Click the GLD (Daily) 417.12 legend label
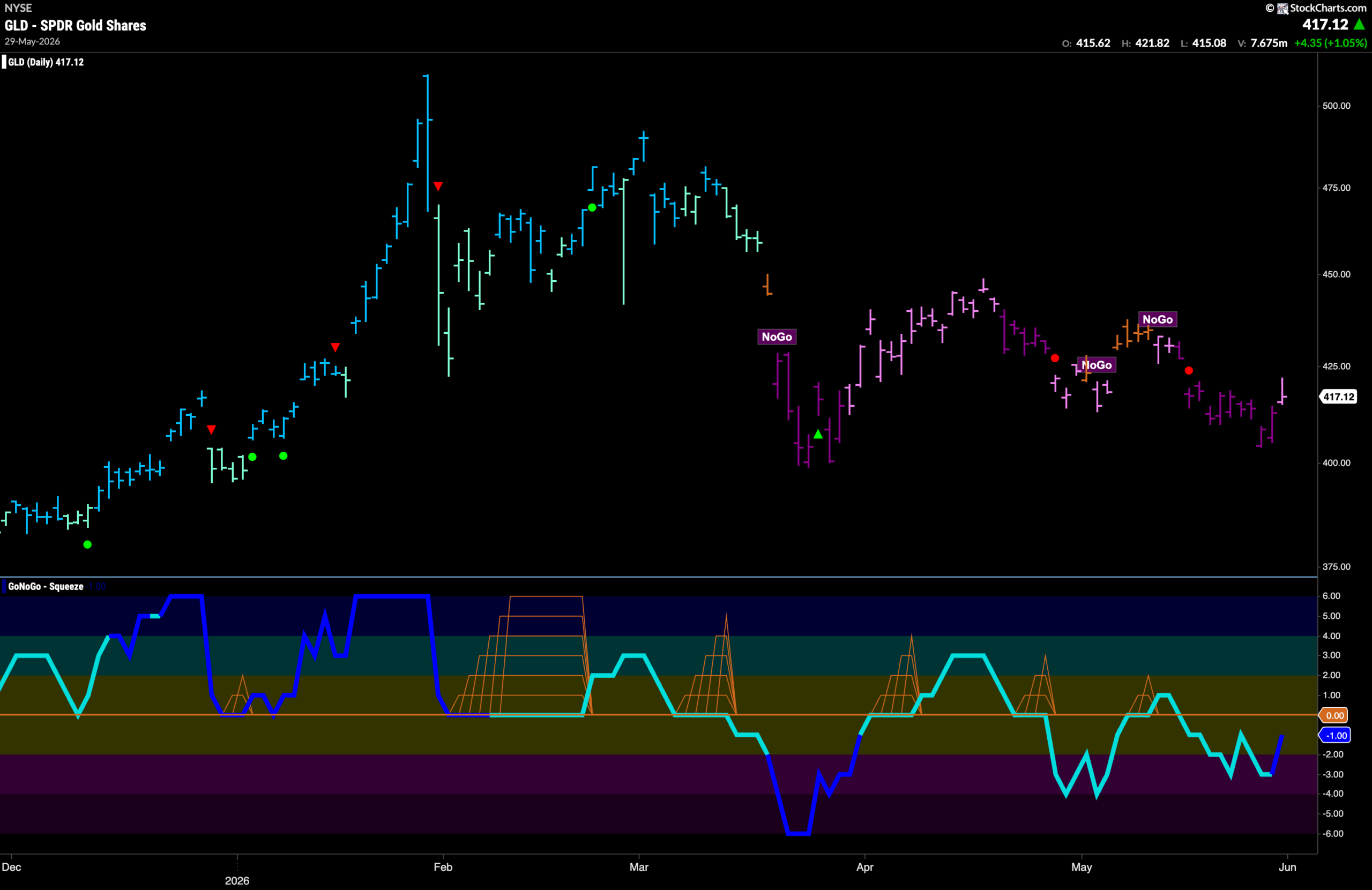Image resolution: width=1372 pixels, height=890 pixels. coord(46,62)
